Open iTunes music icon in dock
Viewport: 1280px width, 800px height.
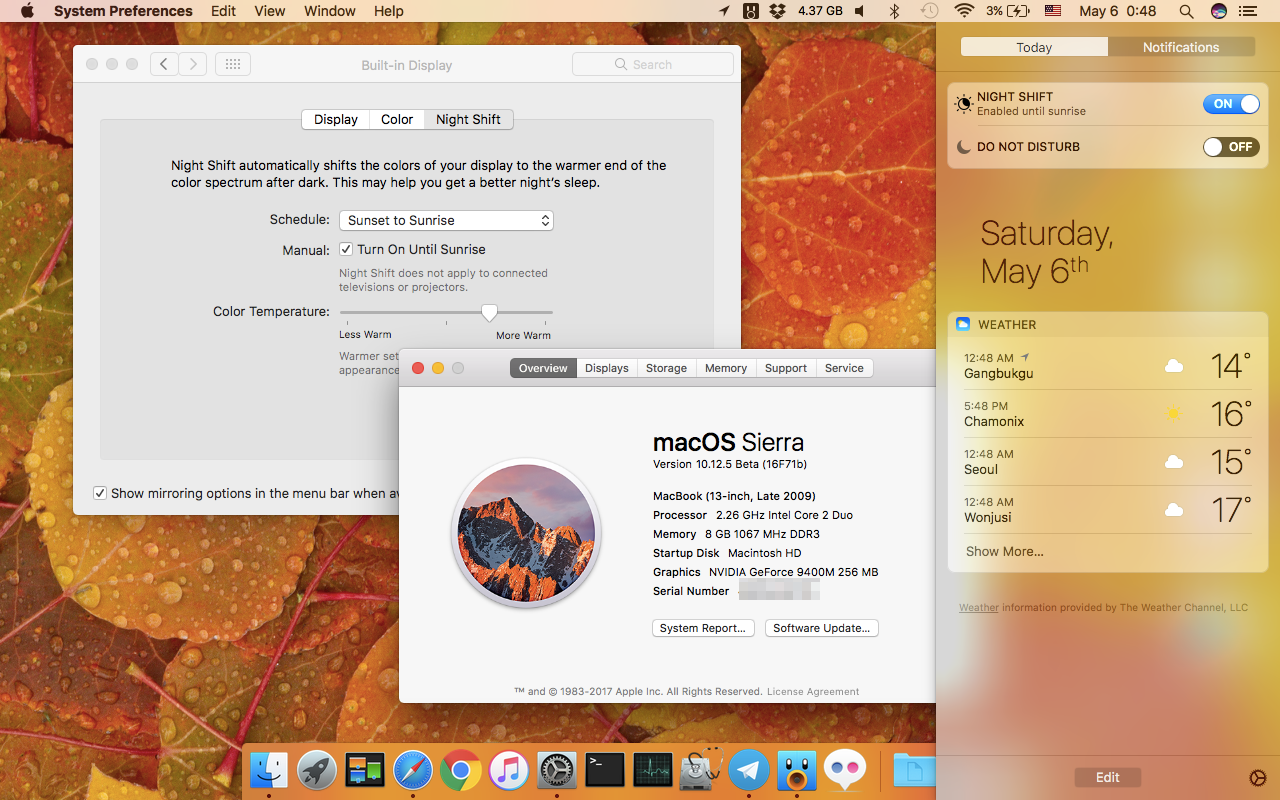(509, 770)
